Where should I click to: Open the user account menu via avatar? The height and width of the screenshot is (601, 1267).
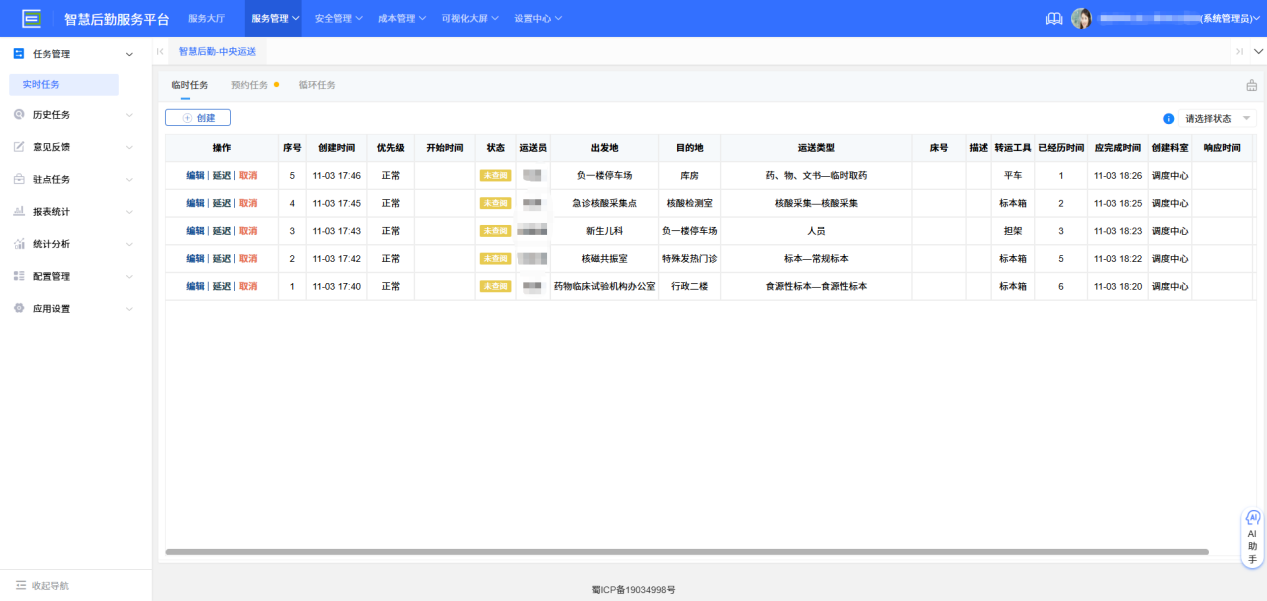[1082, 17]
